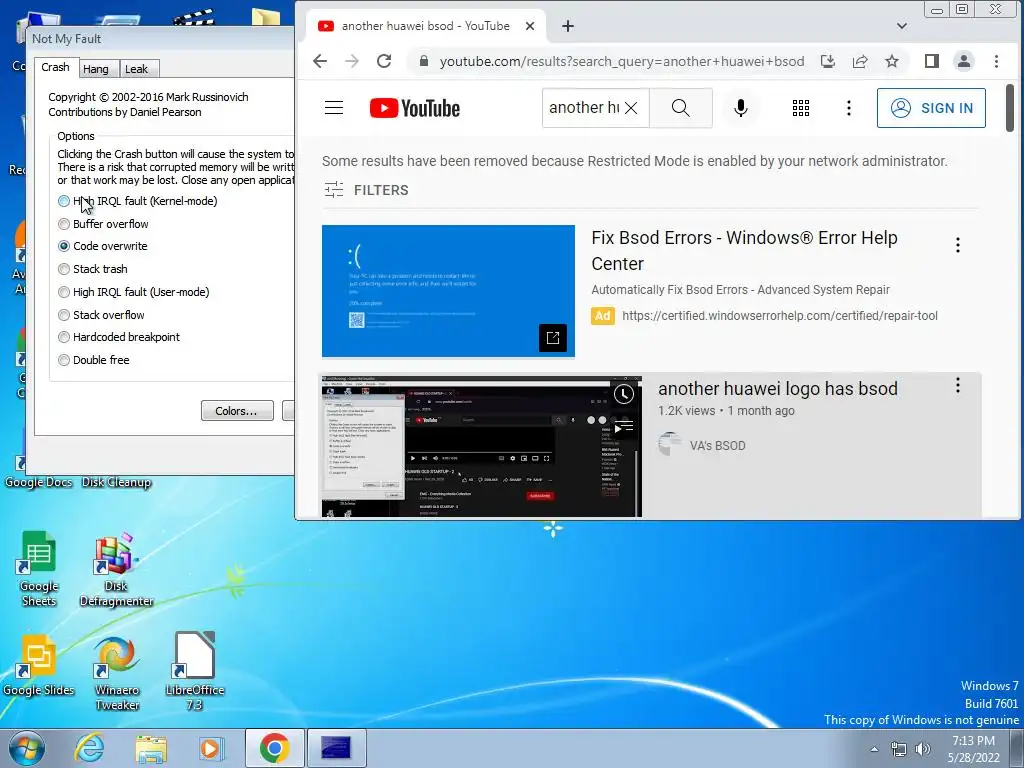The height and width of the screenshot is (768, 1024).
Task: Open Google Slides desktop shortcut
Action: [x=39, y=666]
